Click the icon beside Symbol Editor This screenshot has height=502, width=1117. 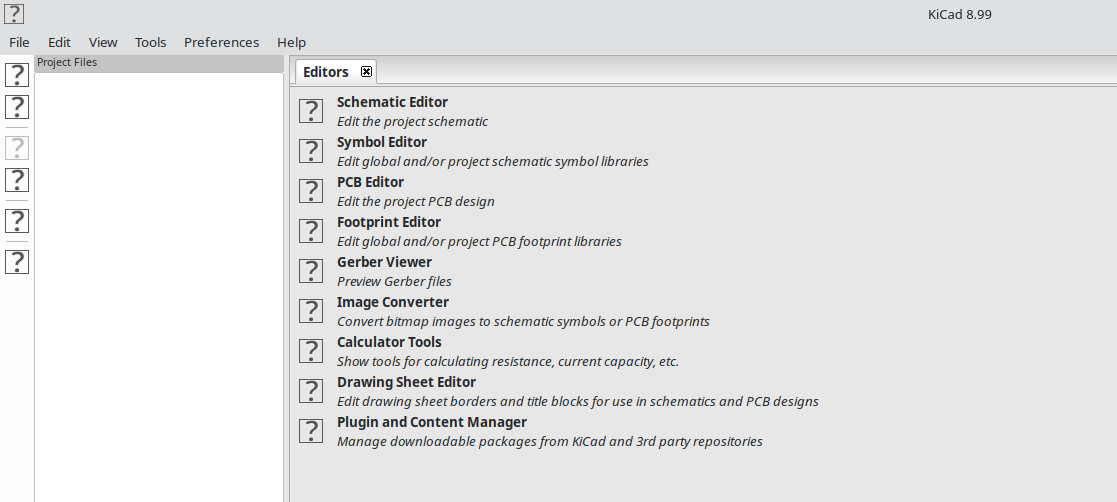(x=311, y=151)
